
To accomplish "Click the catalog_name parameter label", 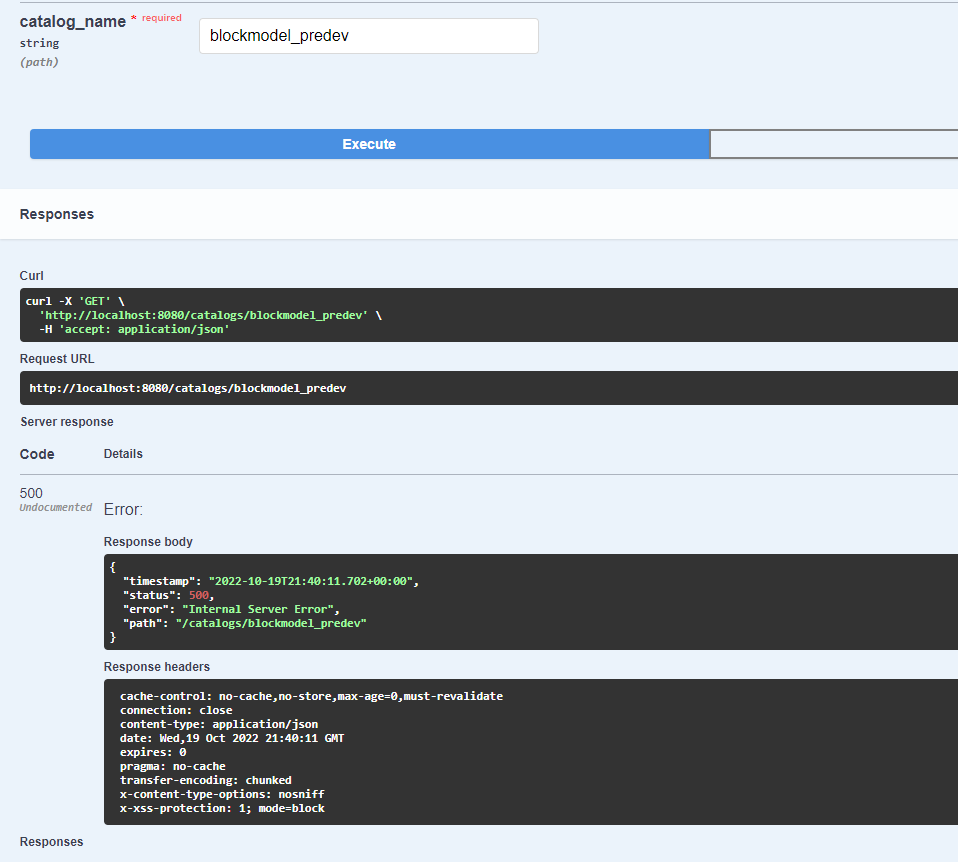I will 73,21.
